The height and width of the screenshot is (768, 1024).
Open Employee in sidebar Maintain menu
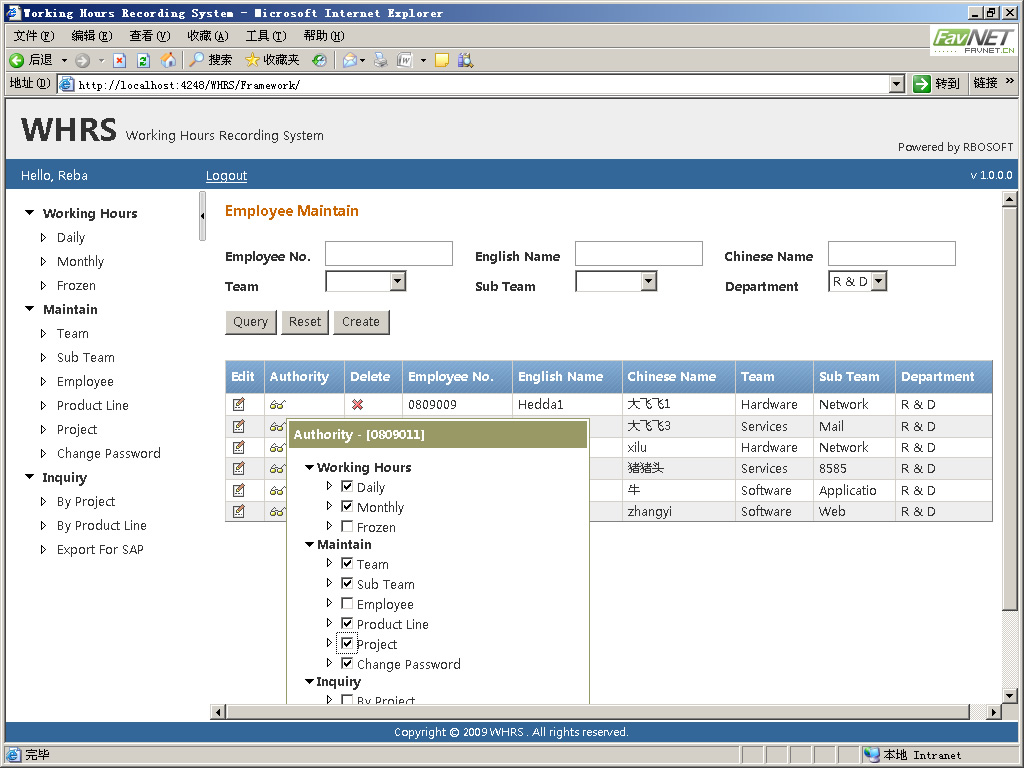(85, 381)
